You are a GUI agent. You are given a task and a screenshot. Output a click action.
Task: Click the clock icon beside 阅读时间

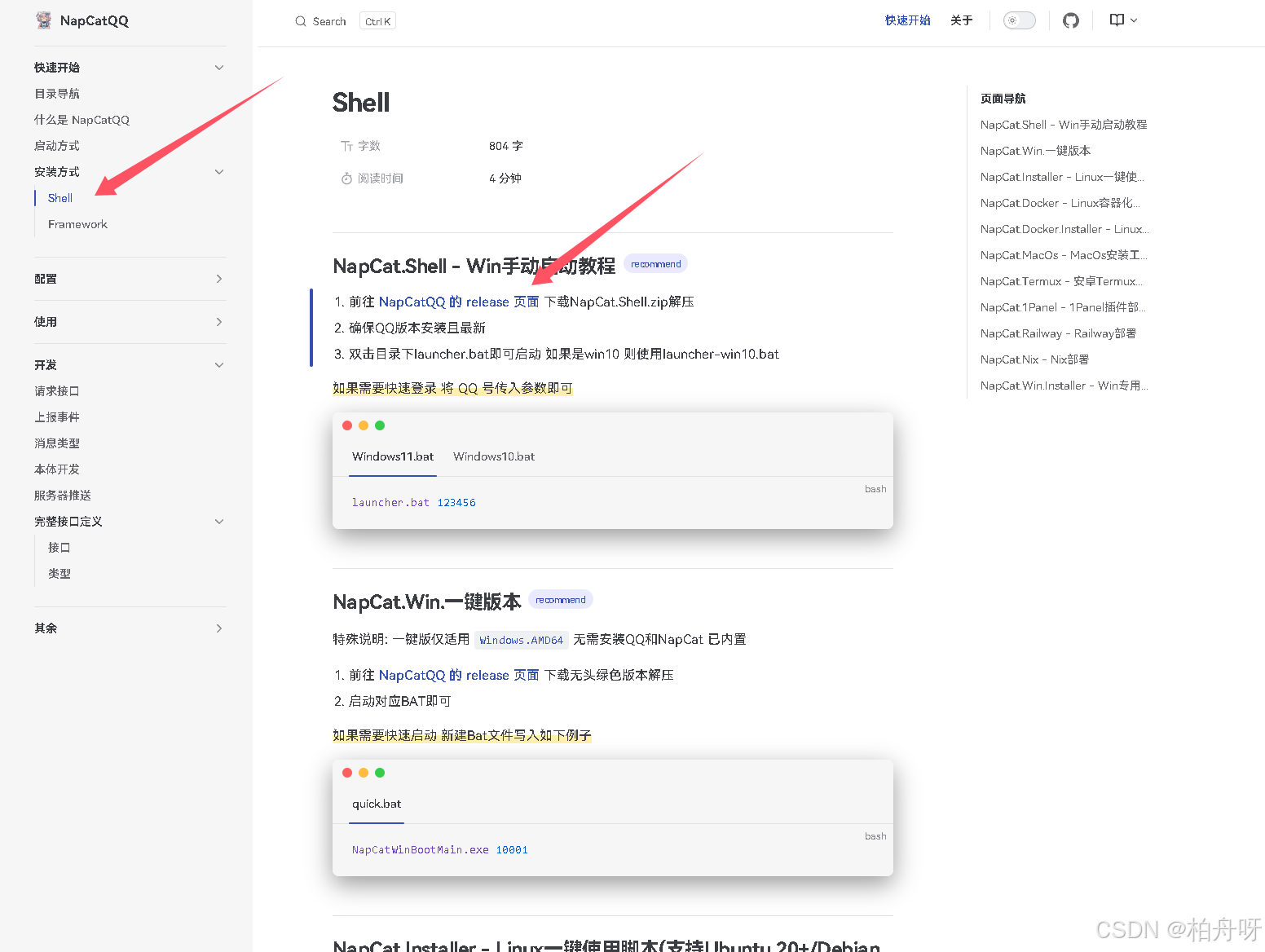(x=346, y=178)
